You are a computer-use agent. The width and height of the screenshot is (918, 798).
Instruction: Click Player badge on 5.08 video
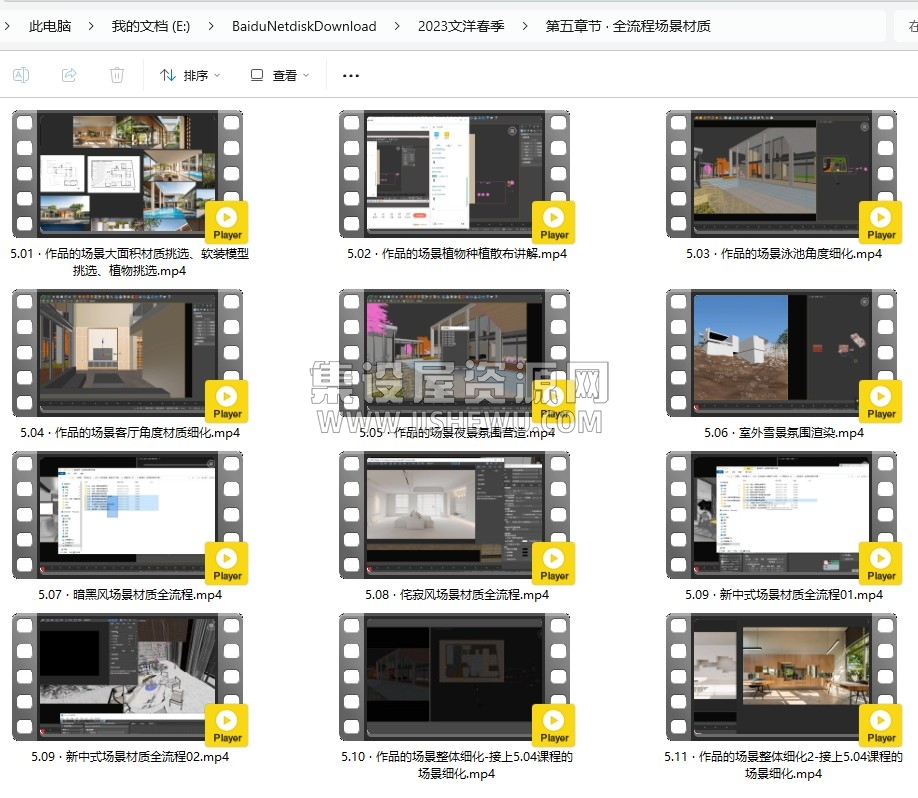554,564
